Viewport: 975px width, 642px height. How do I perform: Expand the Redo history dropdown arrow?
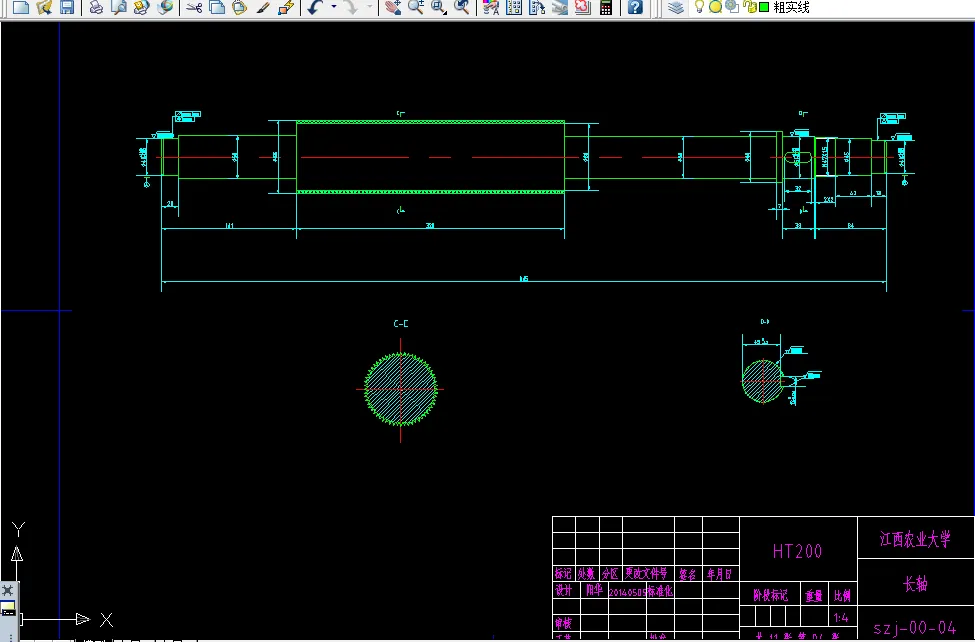point(369,7)
